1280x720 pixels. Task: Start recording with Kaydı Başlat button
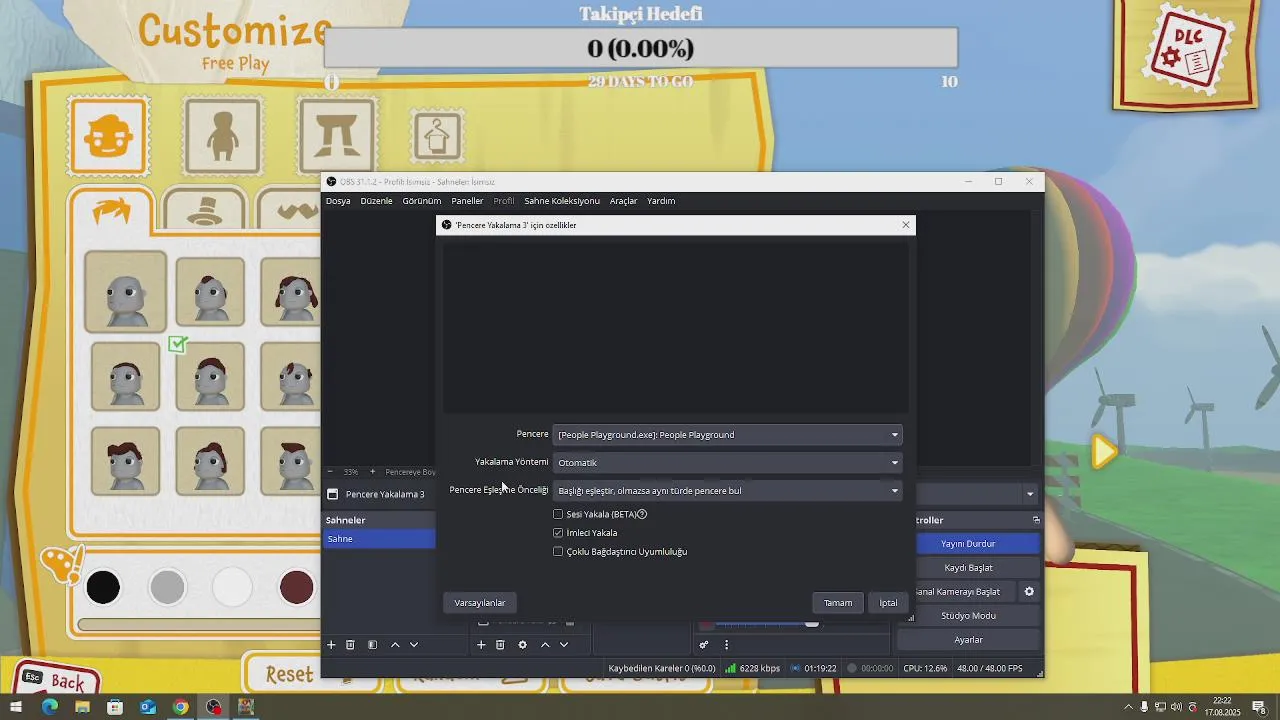tap(968, 568)
